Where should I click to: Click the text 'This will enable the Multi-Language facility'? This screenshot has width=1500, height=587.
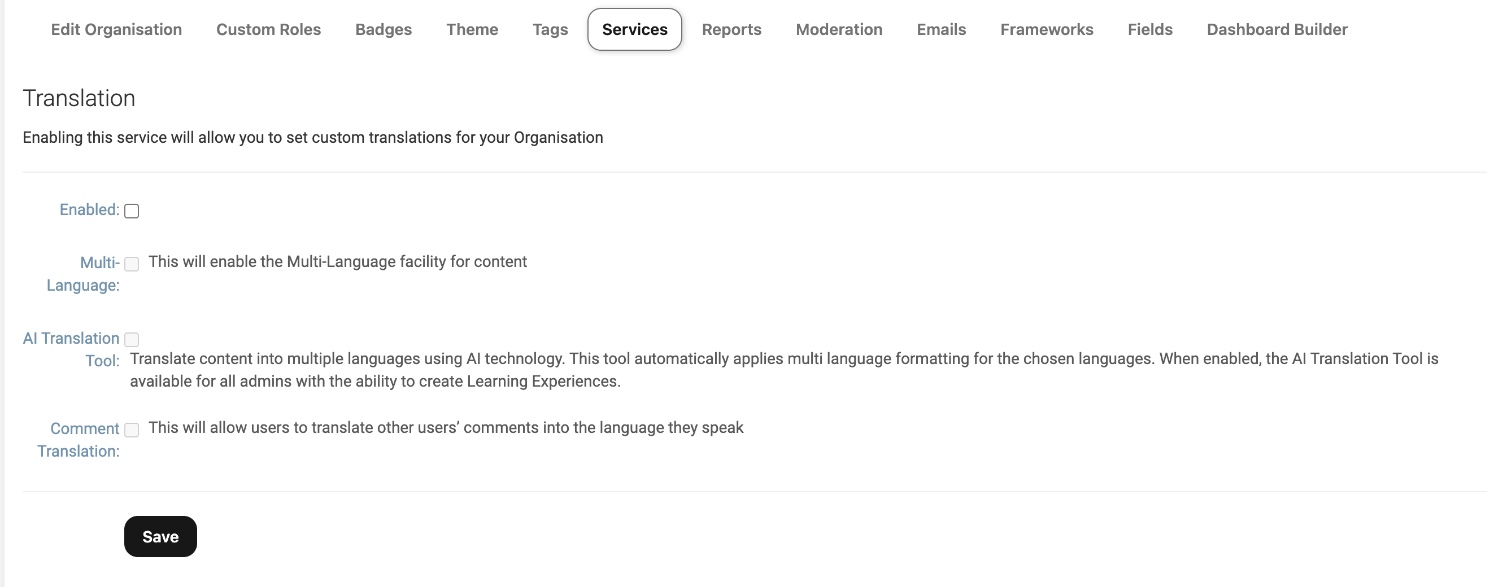pyautogui.click(x=337, y=262)
